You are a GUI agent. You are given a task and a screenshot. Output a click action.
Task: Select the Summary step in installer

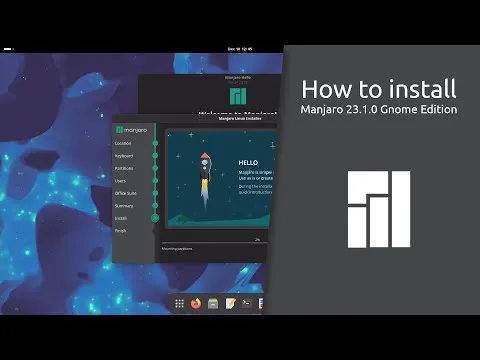124,206
